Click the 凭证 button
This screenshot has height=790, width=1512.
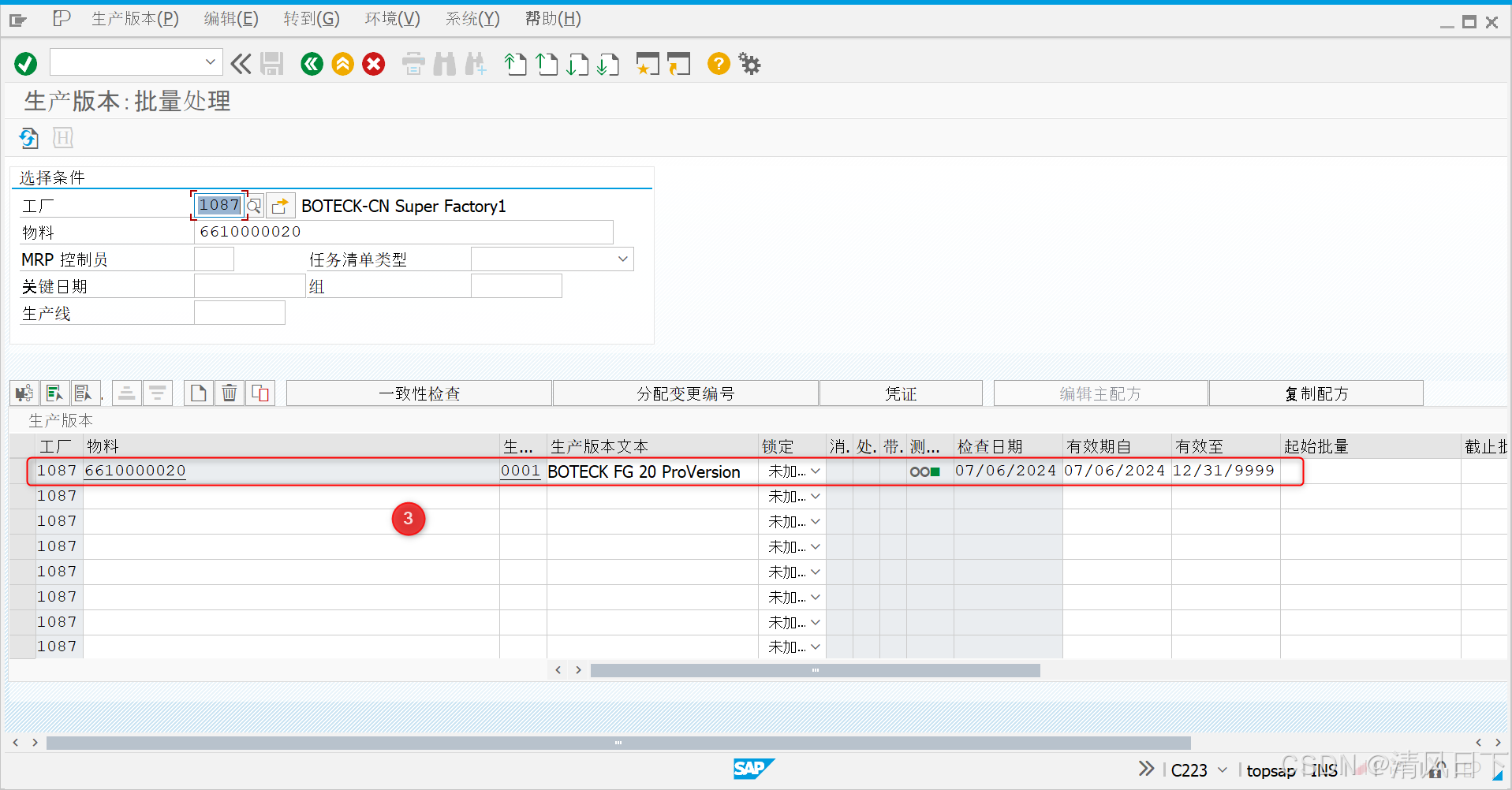point(901,393)
